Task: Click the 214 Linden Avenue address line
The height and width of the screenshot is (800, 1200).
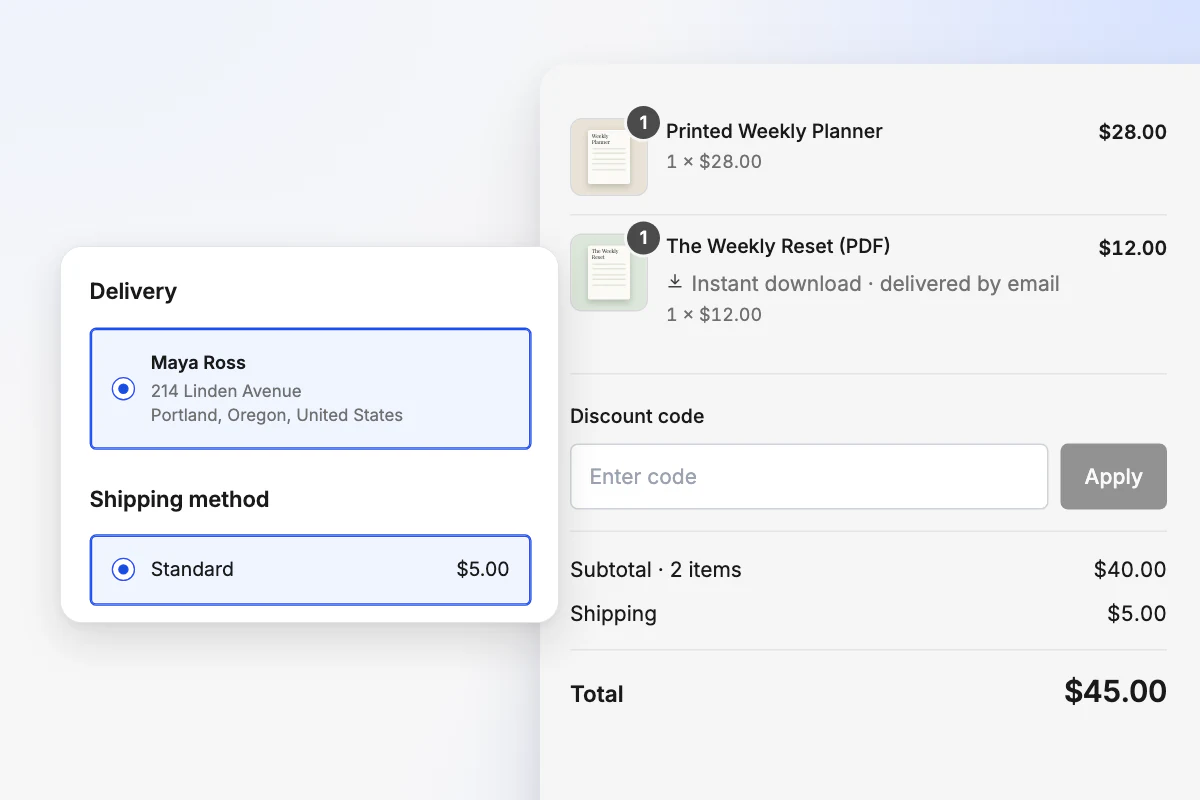Action: tap(226, 391)
